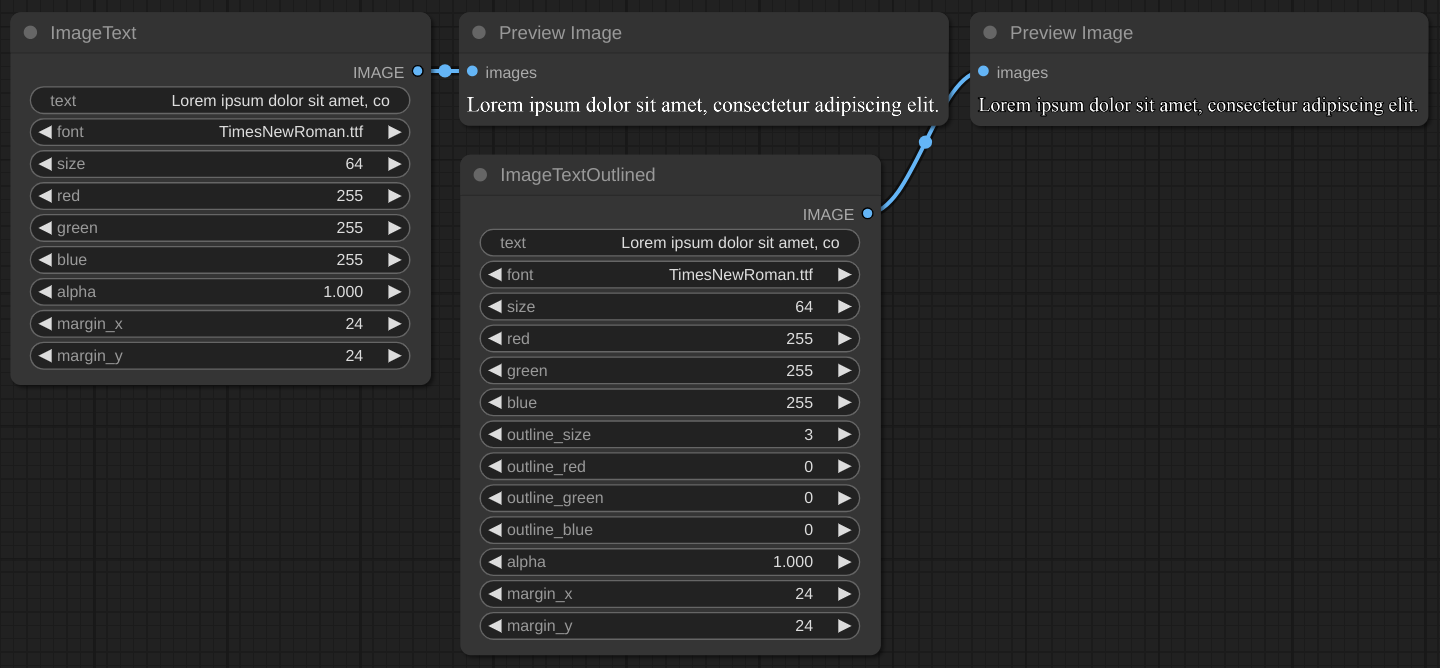Screen dimensions: 1440x668
Task: Toggle collapse dot on the right Preview Image node
Action: (x=990, y=33)
